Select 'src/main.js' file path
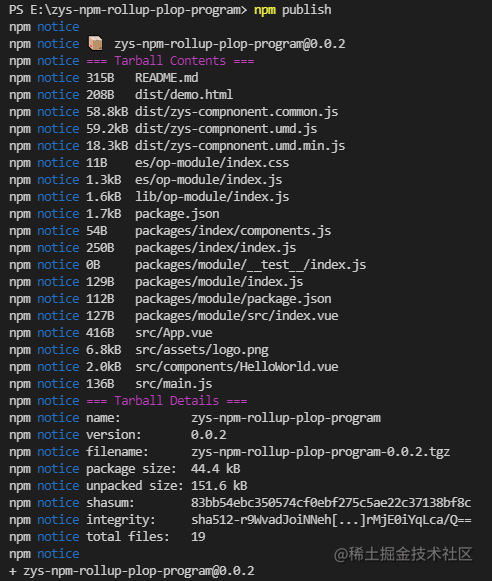 pos(174,384)
